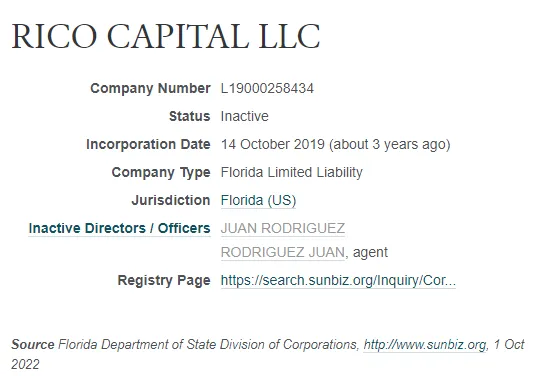Open the Florida (US) jurisdiction link
Image resolution: width=546 pixels, height=376 pixels.
[x=258, y=201]
